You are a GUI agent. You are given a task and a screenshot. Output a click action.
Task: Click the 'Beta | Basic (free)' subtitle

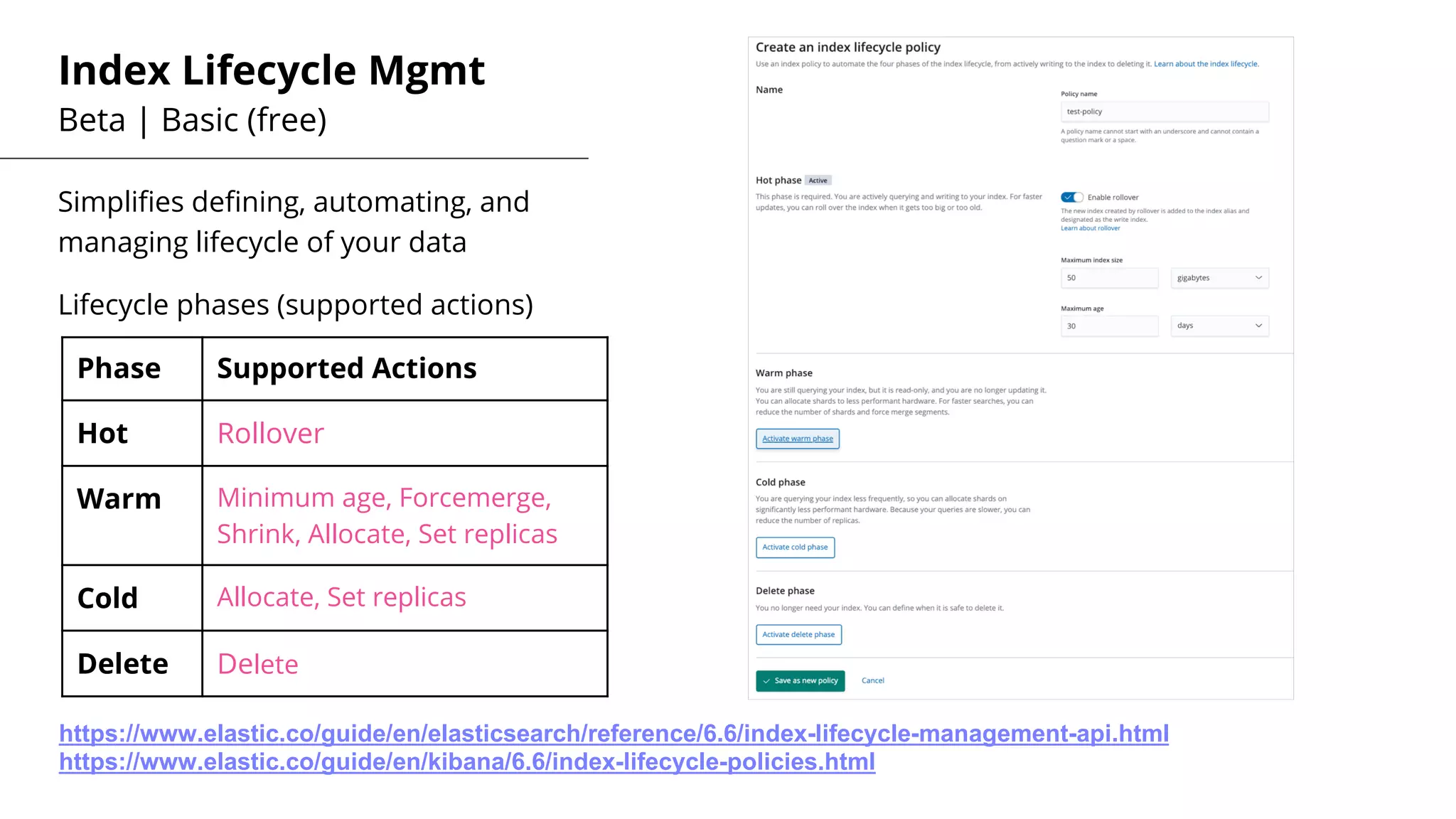(193, 120)
